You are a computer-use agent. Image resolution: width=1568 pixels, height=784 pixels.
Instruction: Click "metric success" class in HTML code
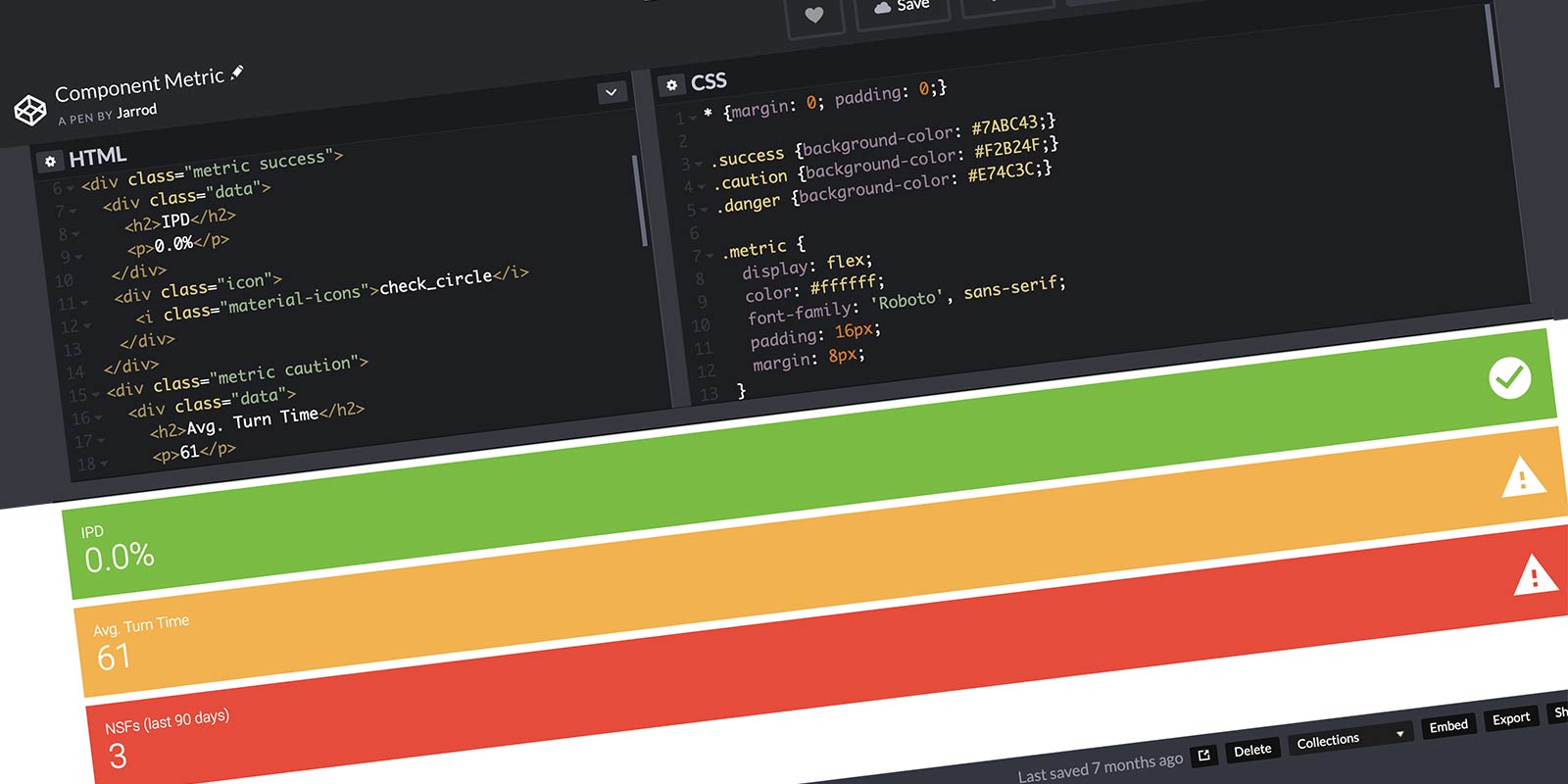coord(259,165)
